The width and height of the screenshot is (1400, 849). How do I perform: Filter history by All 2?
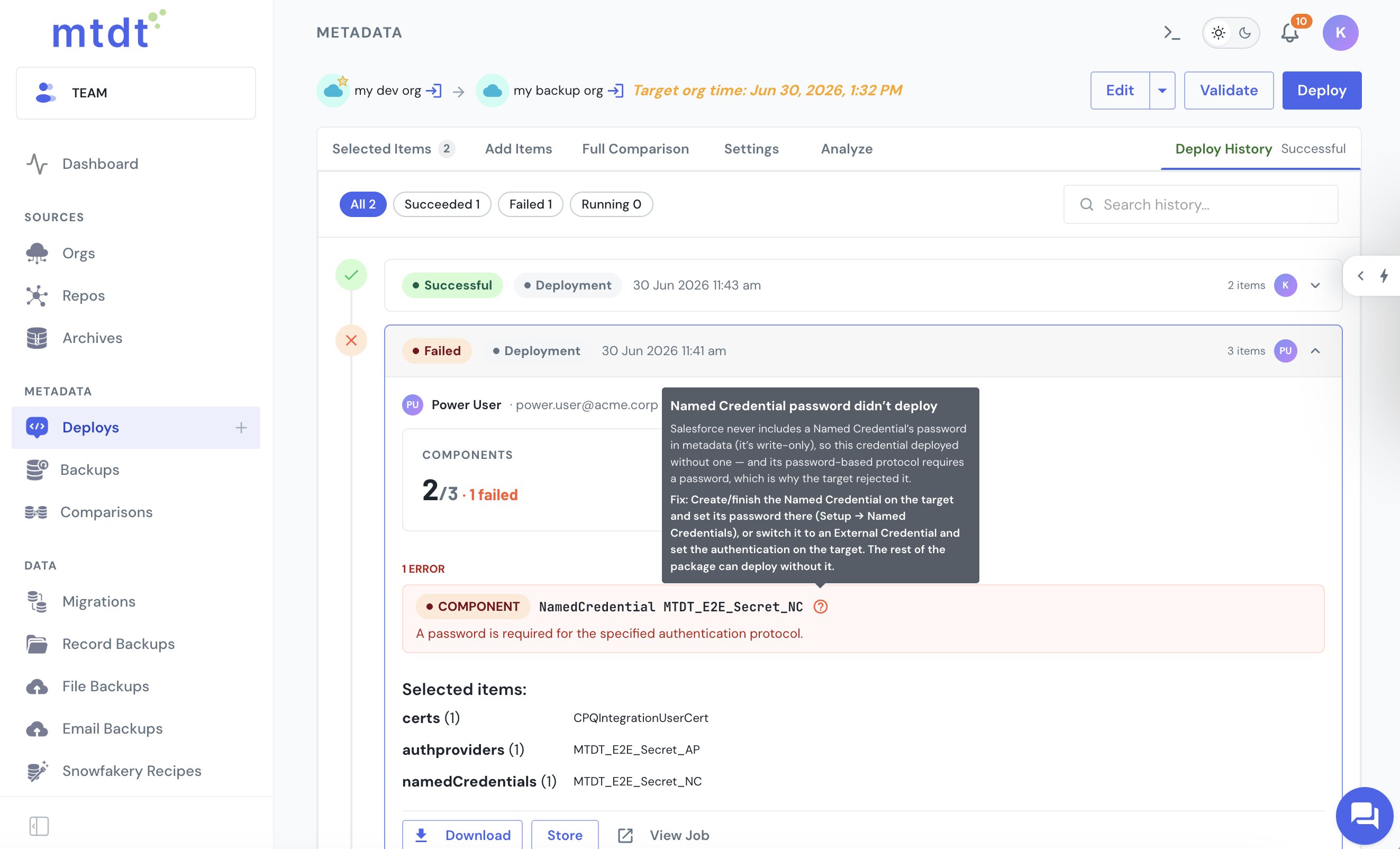362,204
